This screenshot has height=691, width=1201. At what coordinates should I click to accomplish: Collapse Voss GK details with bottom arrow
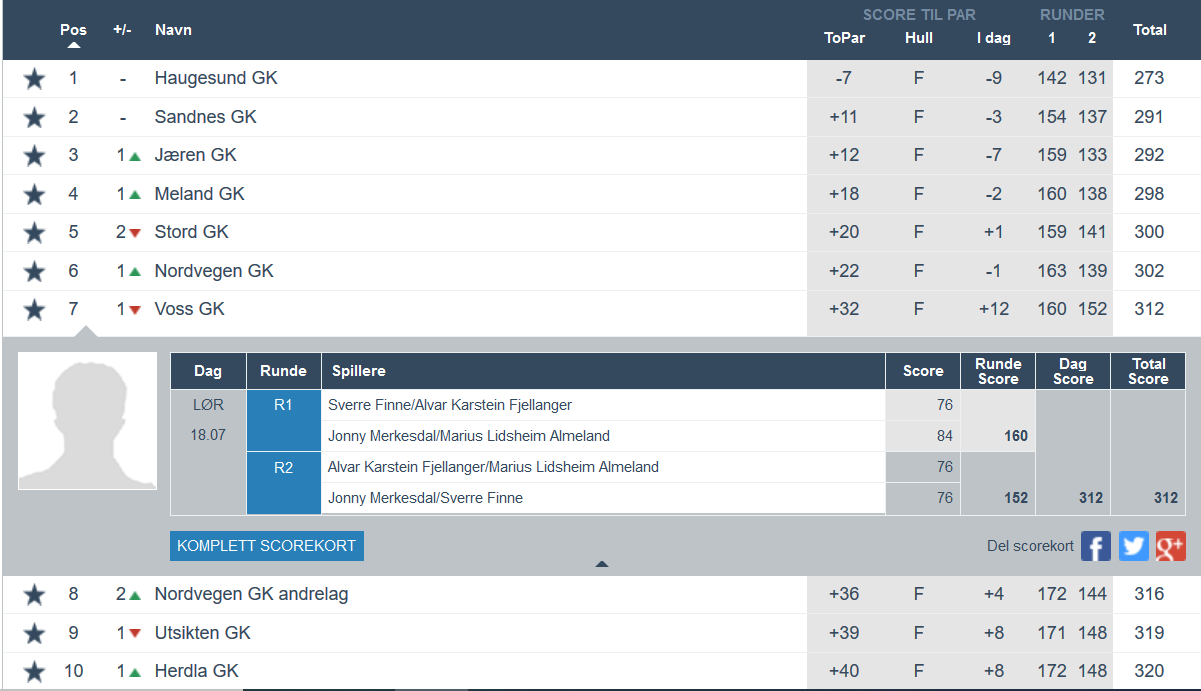tap(601, 564)
